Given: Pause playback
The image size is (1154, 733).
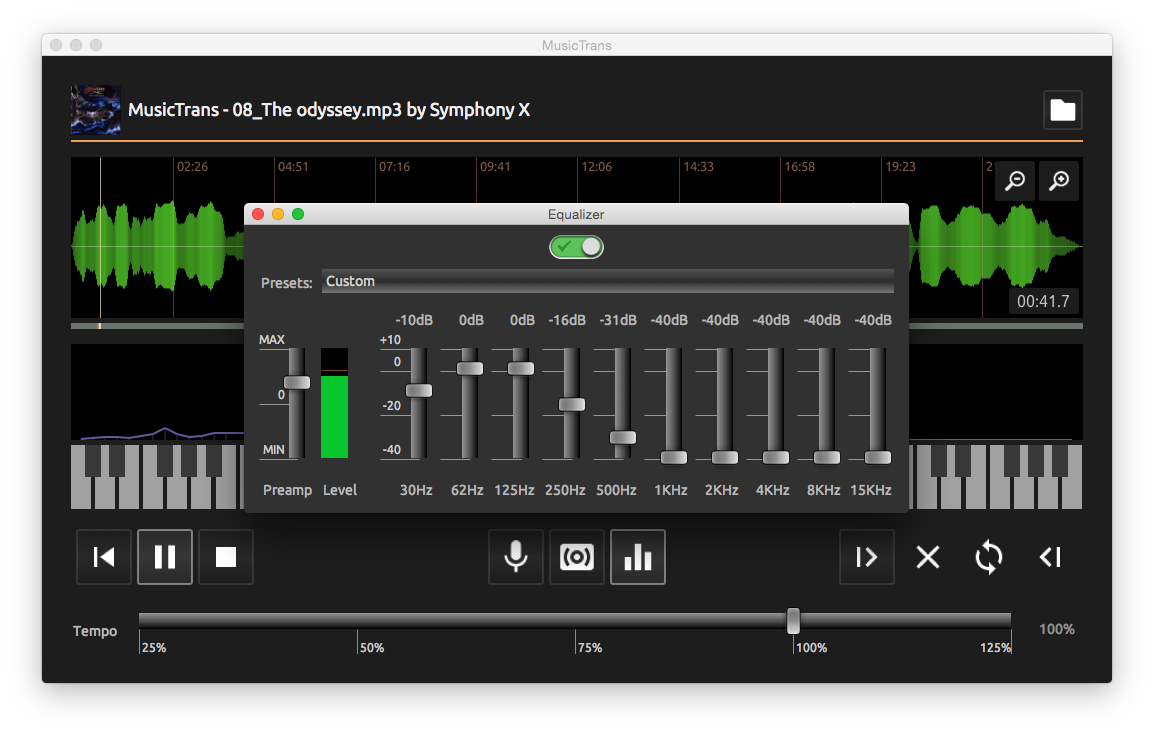Looking at the screenshot, I should (165, 557).
